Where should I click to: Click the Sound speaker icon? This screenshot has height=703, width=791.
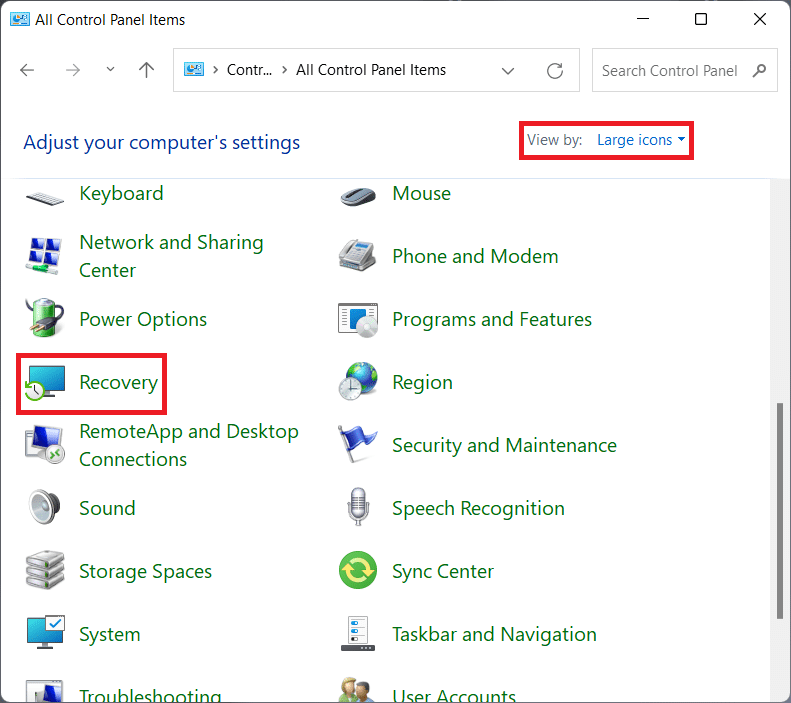click(45, 509)
